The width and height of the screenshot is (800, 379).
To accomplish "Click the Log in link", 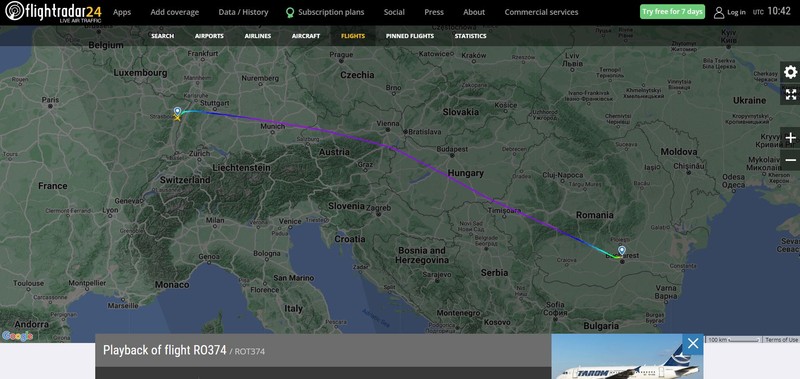I will [736, 12].
